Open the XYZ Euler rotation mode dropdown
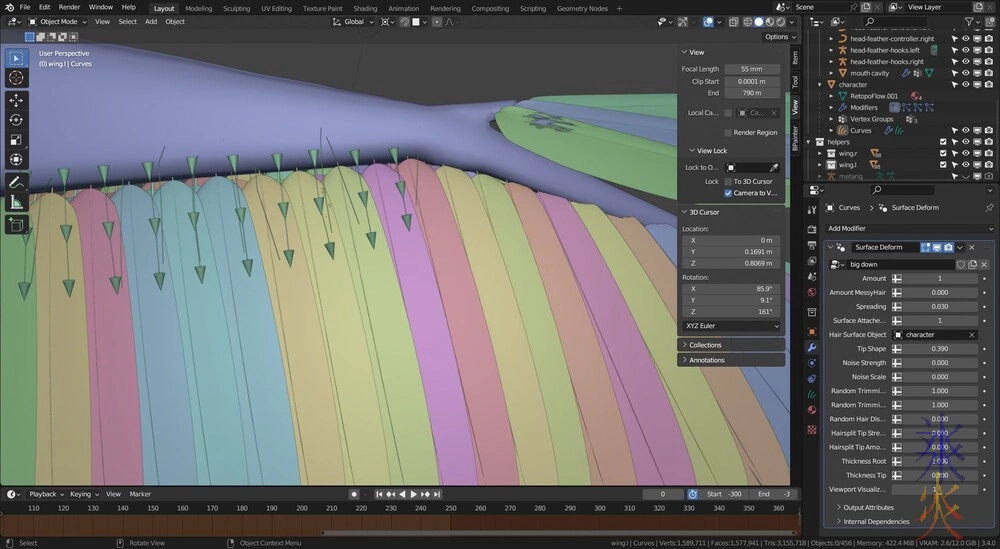Viewport: 1000px width, 549px height. coord(732,326)
